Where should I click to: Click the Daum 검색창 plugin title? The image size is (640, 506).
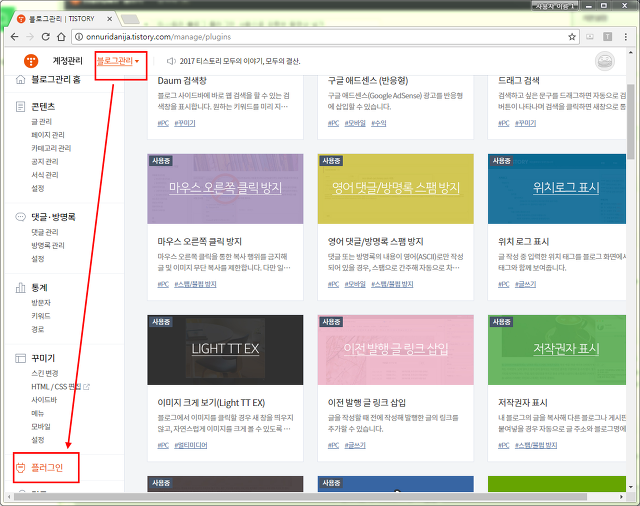click(182, 81)
